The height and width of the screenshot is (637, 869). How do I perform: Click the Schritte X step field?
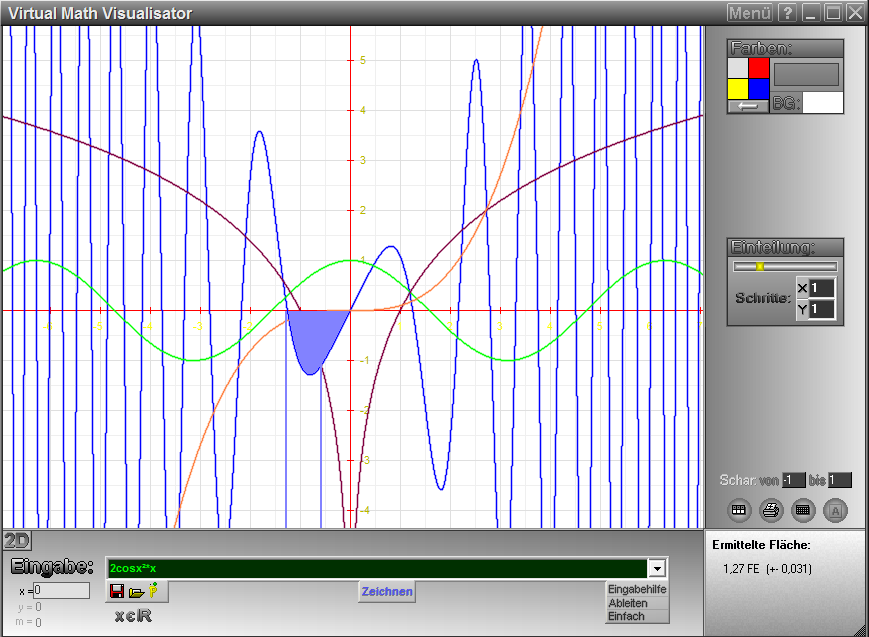point(821,288)
